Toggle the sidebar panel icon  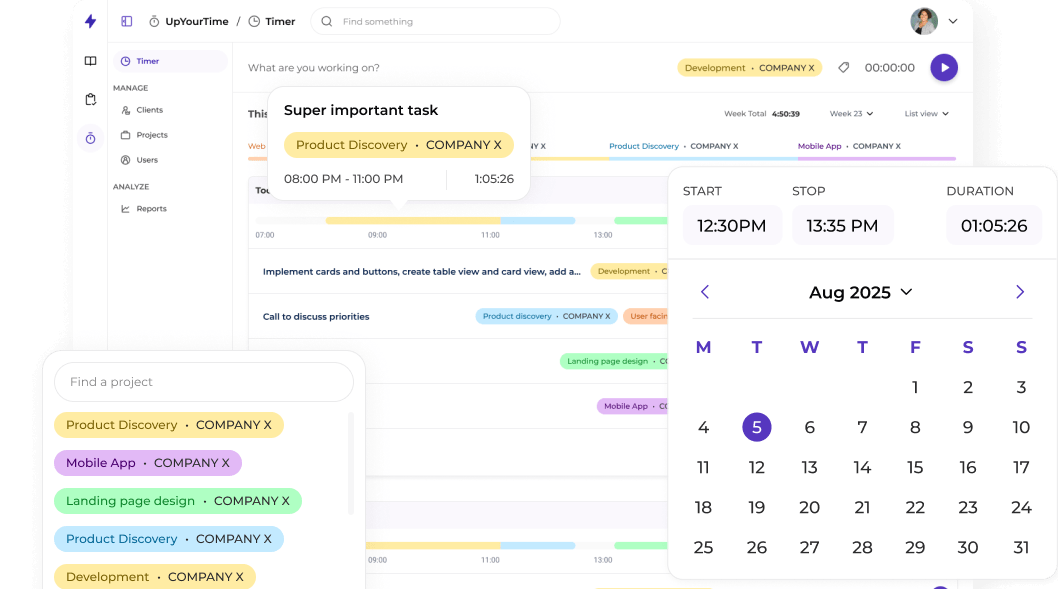126,21
